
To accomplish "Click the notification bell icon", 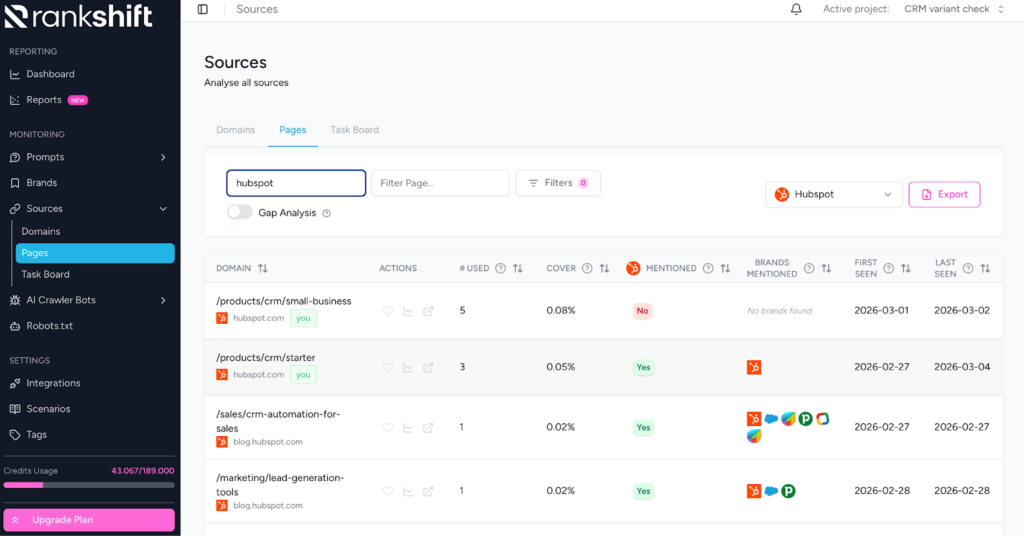I will [796, 9].
